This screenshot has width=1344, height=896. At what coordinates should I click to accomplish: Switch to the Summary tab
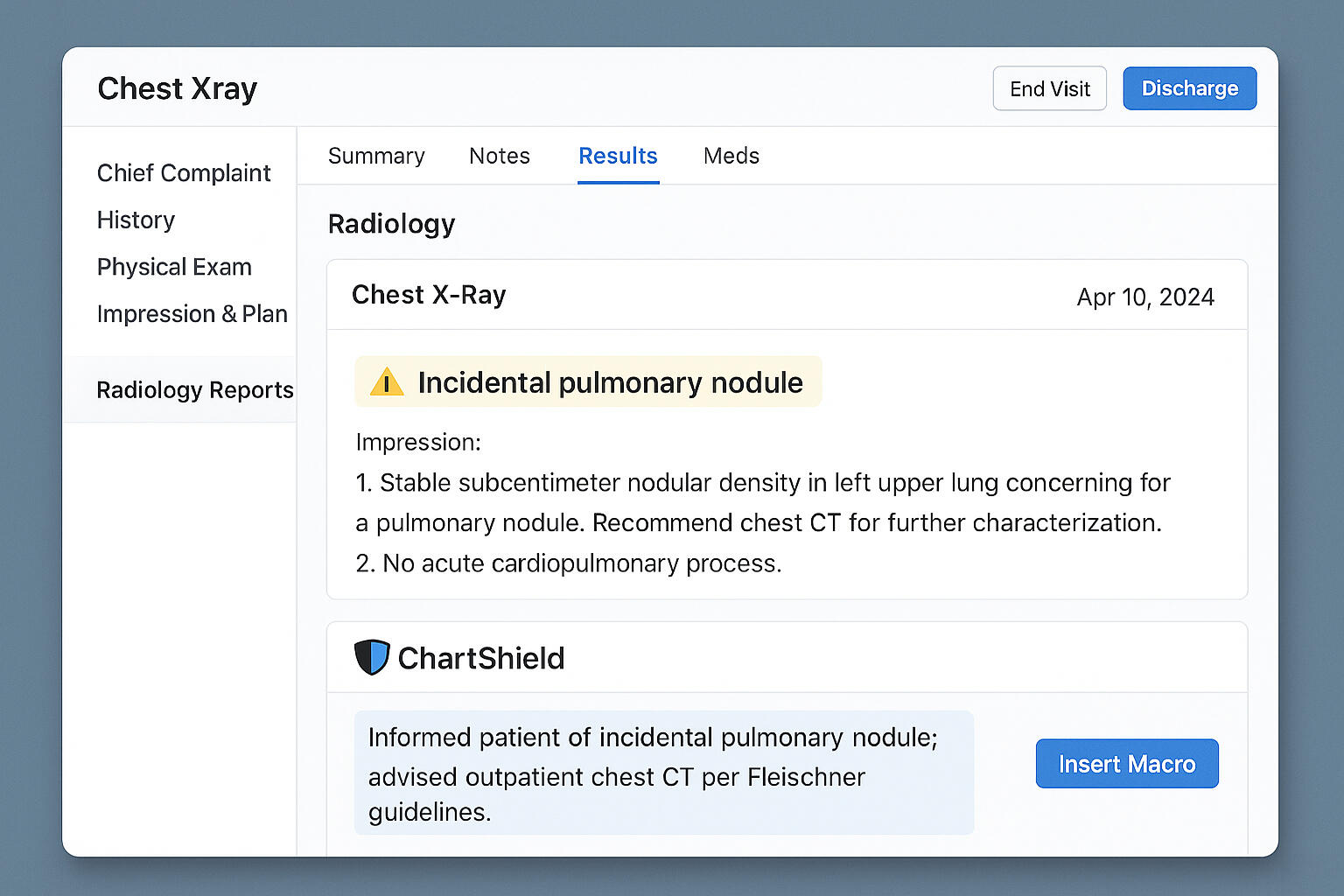[376, 156]
